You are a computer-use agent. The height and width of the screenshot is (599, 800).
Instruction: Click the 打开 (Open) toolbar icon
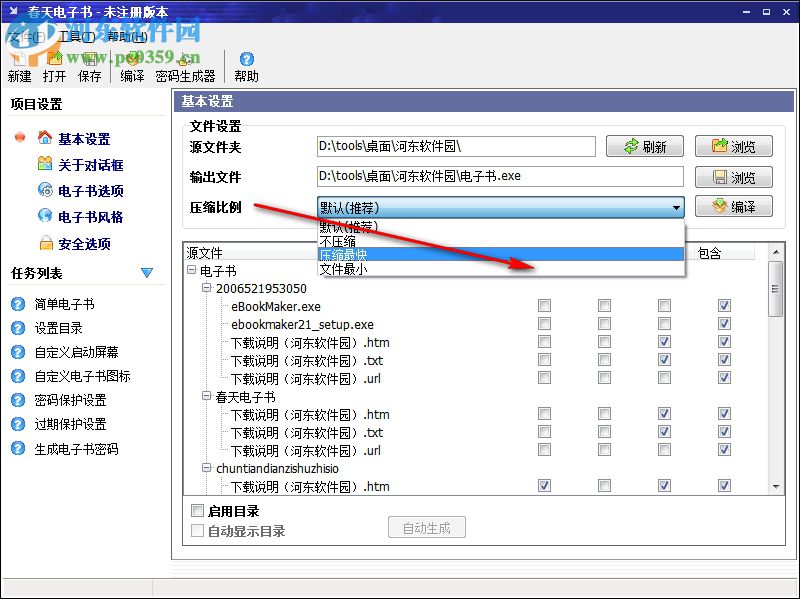click(x=54, y=66)
